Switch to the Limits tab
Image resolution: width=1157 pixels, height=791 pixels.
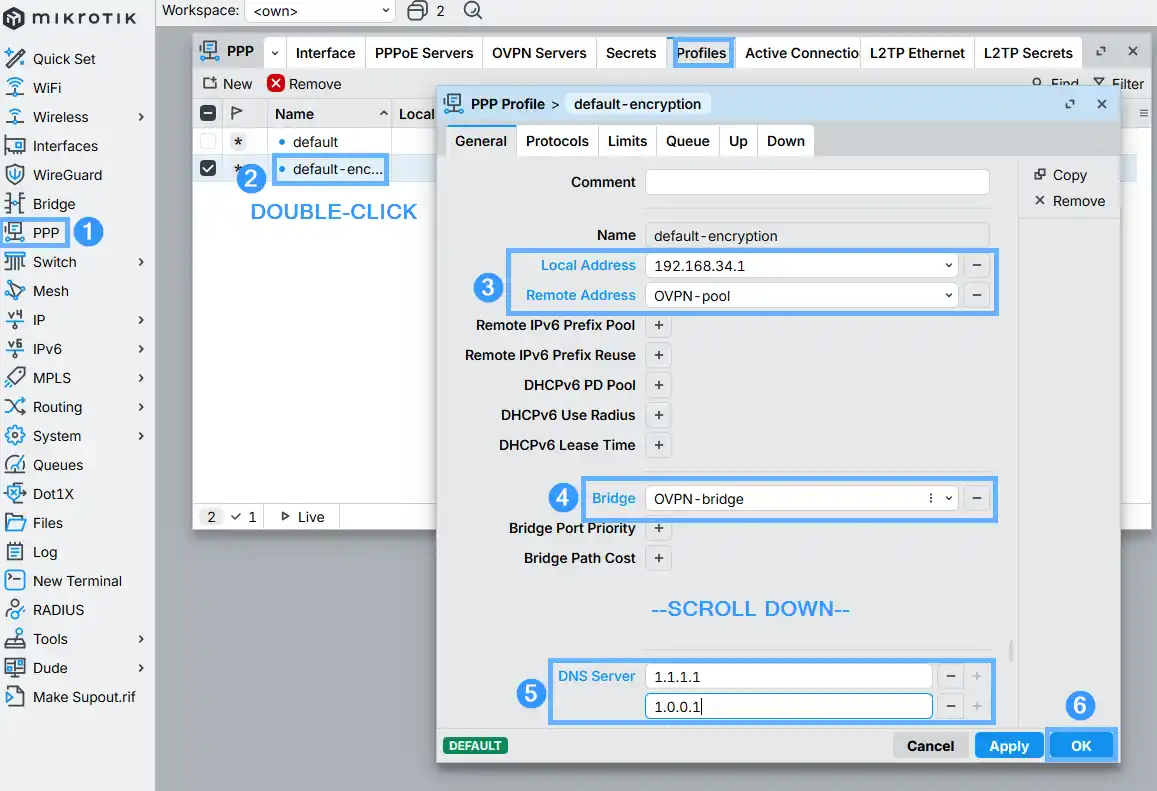tap(627, 141)
